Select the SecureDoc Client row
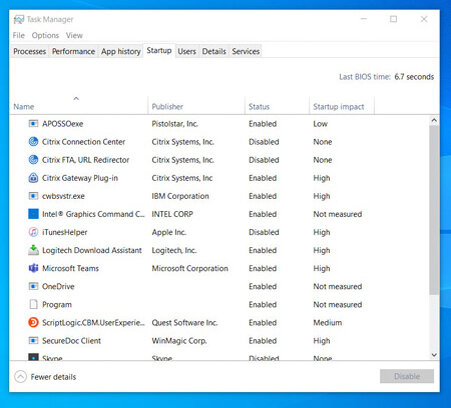Viewport: 451px width, 408px height. pos(219,341)
